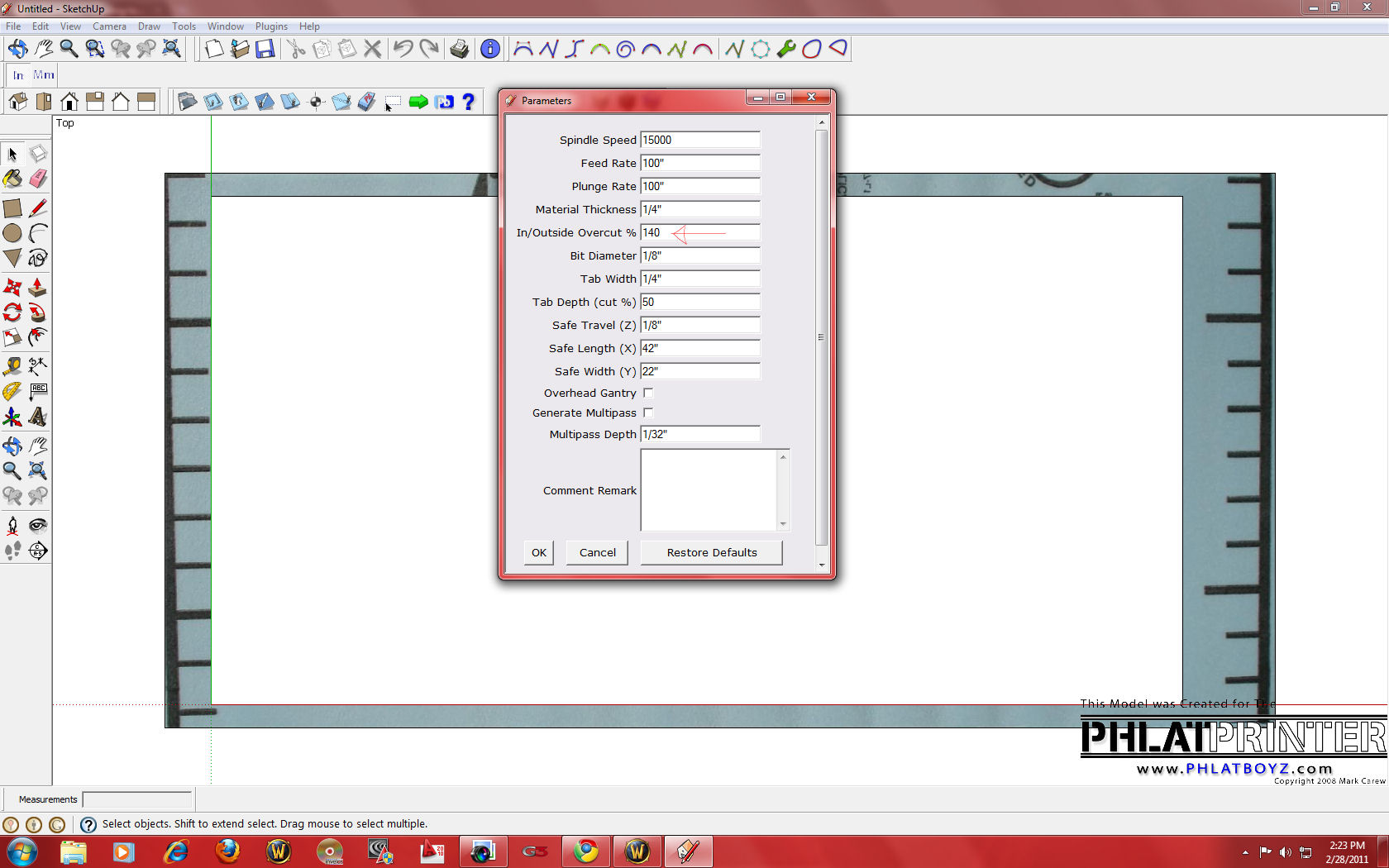
Task: Check the Generate Multipass option
Action: click(648, 413)
